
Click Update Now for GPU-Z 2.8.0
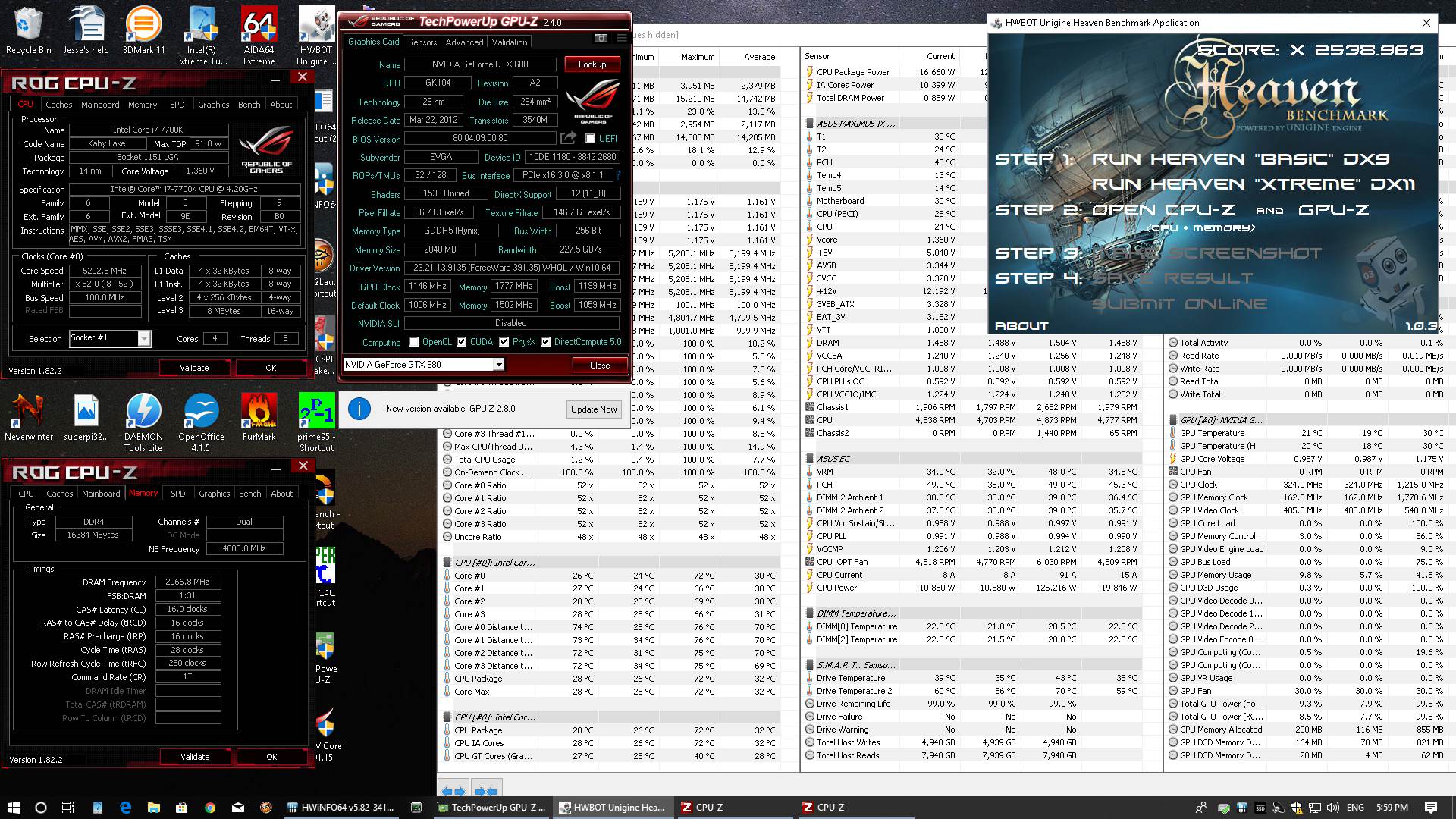coord(594,409)
